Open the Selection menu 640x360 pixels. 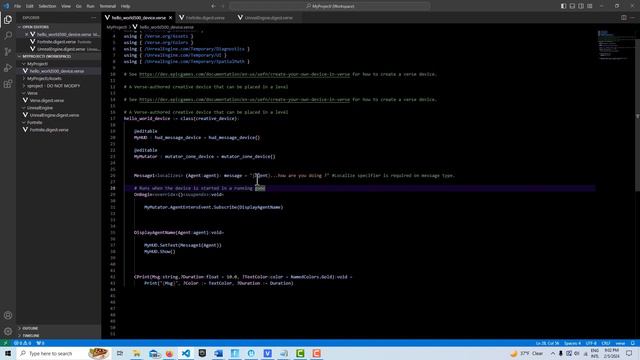pyautogui.click(x=47, y=6)
